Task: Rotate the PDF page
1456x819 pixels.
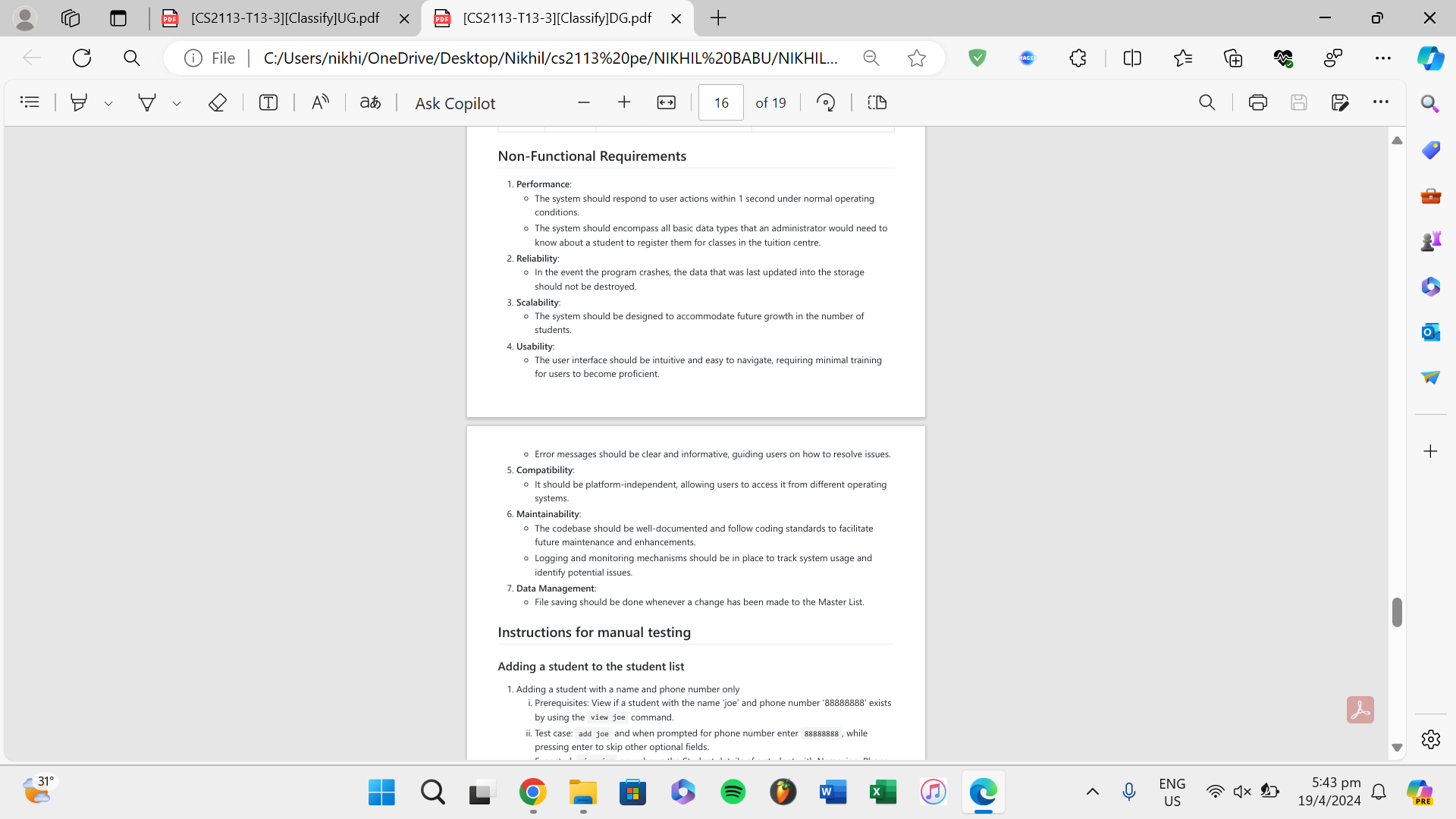Action: point(826,102)
